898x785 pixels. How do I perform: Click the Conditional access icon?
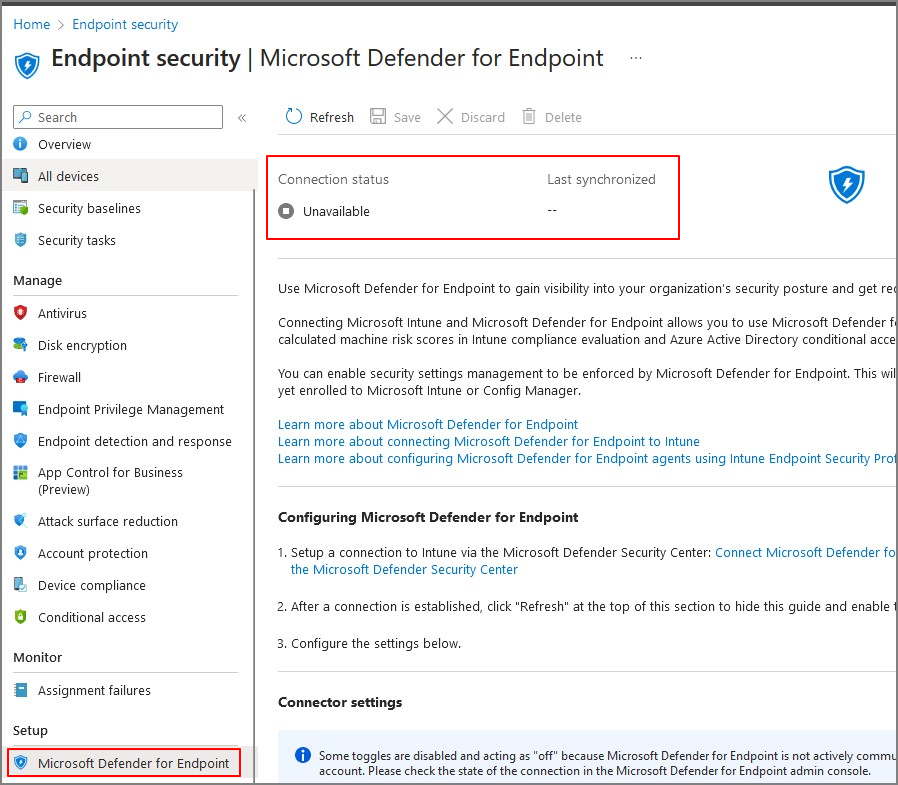pyautogui.click(x=20, y=617)
